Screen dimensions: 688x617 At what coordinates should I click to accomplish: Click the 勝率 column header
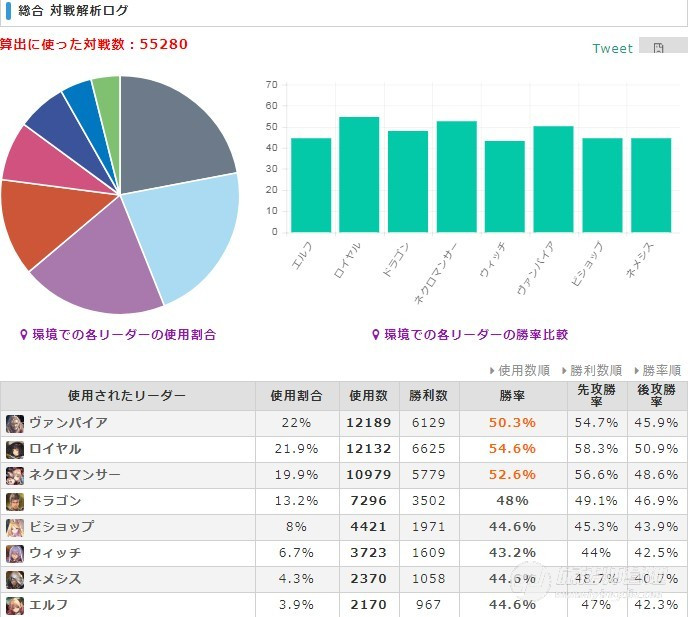[512, 396]
